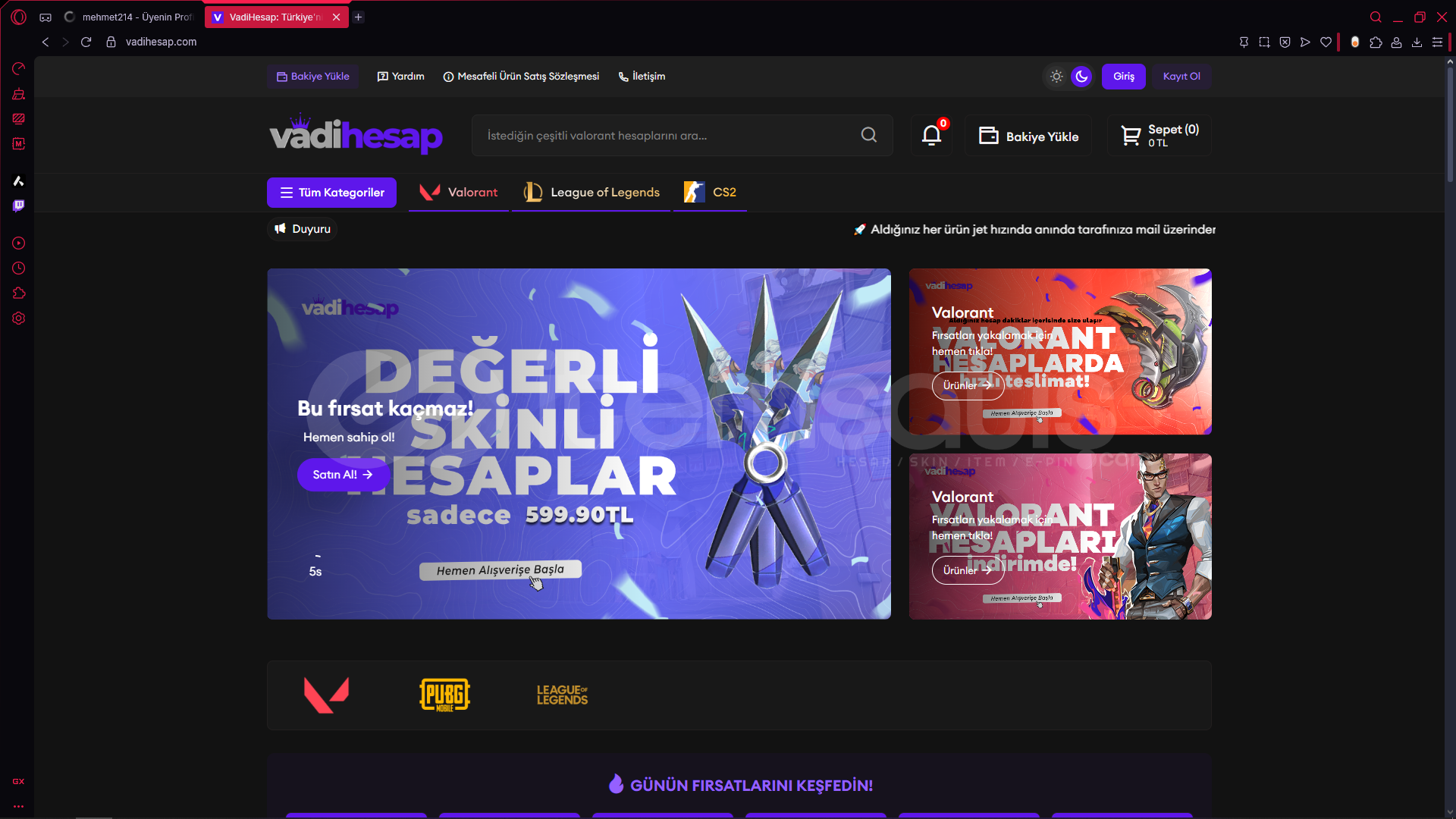Switch site to light mode sun icon
The image size is (1456, 819).
coord(1056,77)
